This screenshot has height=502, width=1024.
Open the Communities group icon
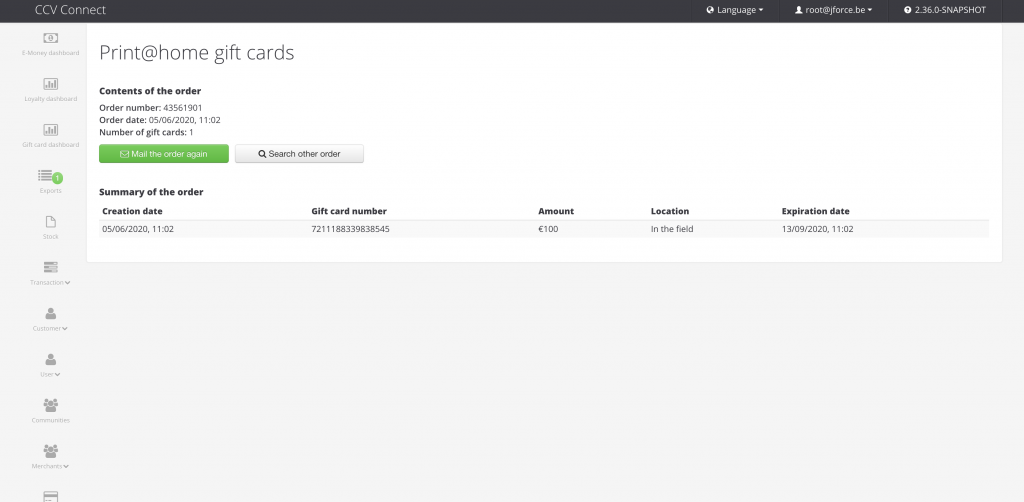tap(50, 405)
